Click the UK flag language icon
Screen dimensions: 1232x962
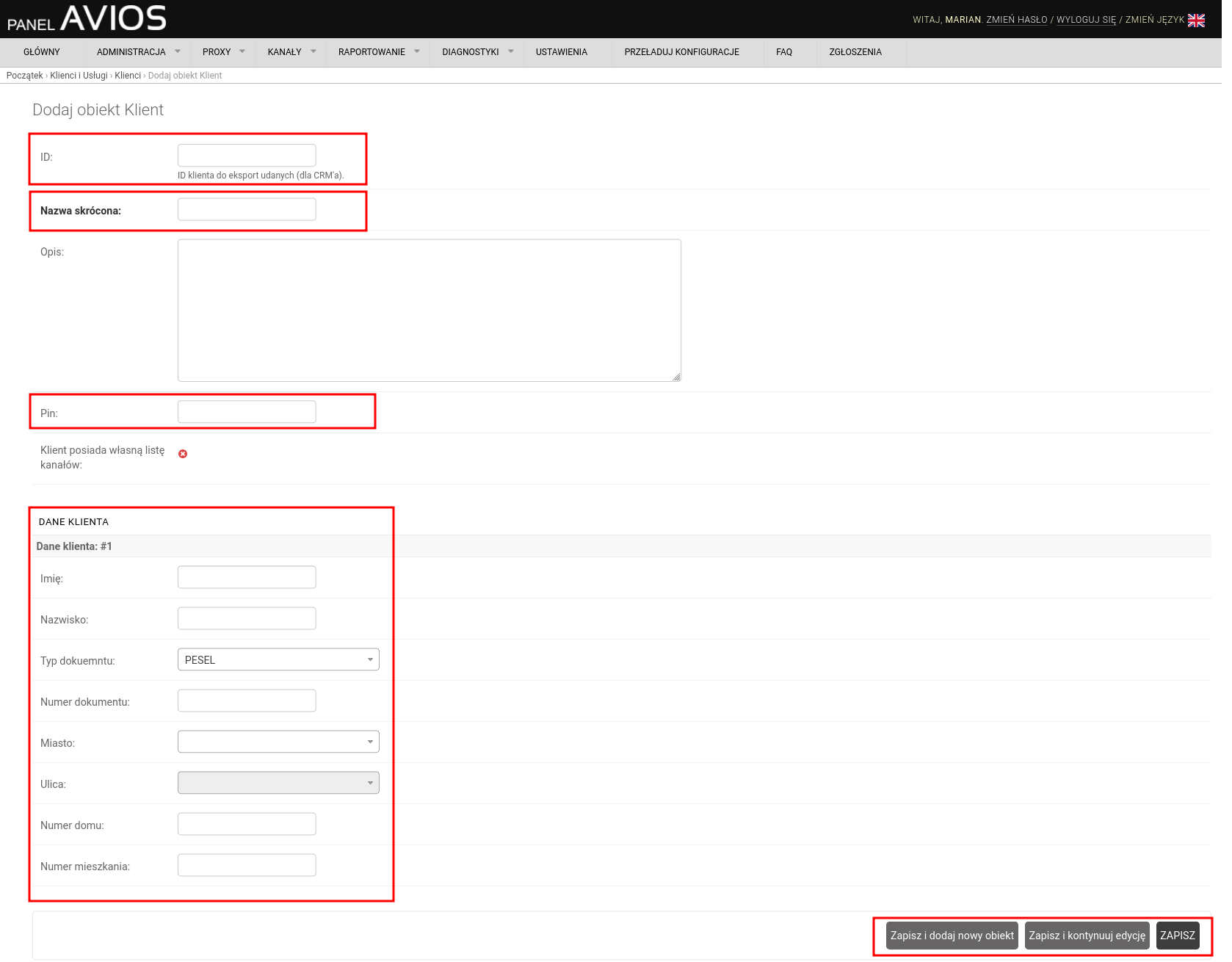[x=1196, y=21]
